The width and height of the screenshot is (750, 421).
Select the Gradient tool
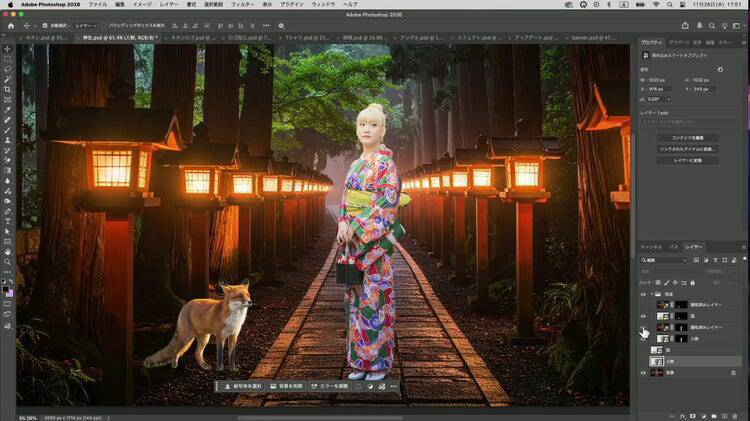[x=7, y=170]
